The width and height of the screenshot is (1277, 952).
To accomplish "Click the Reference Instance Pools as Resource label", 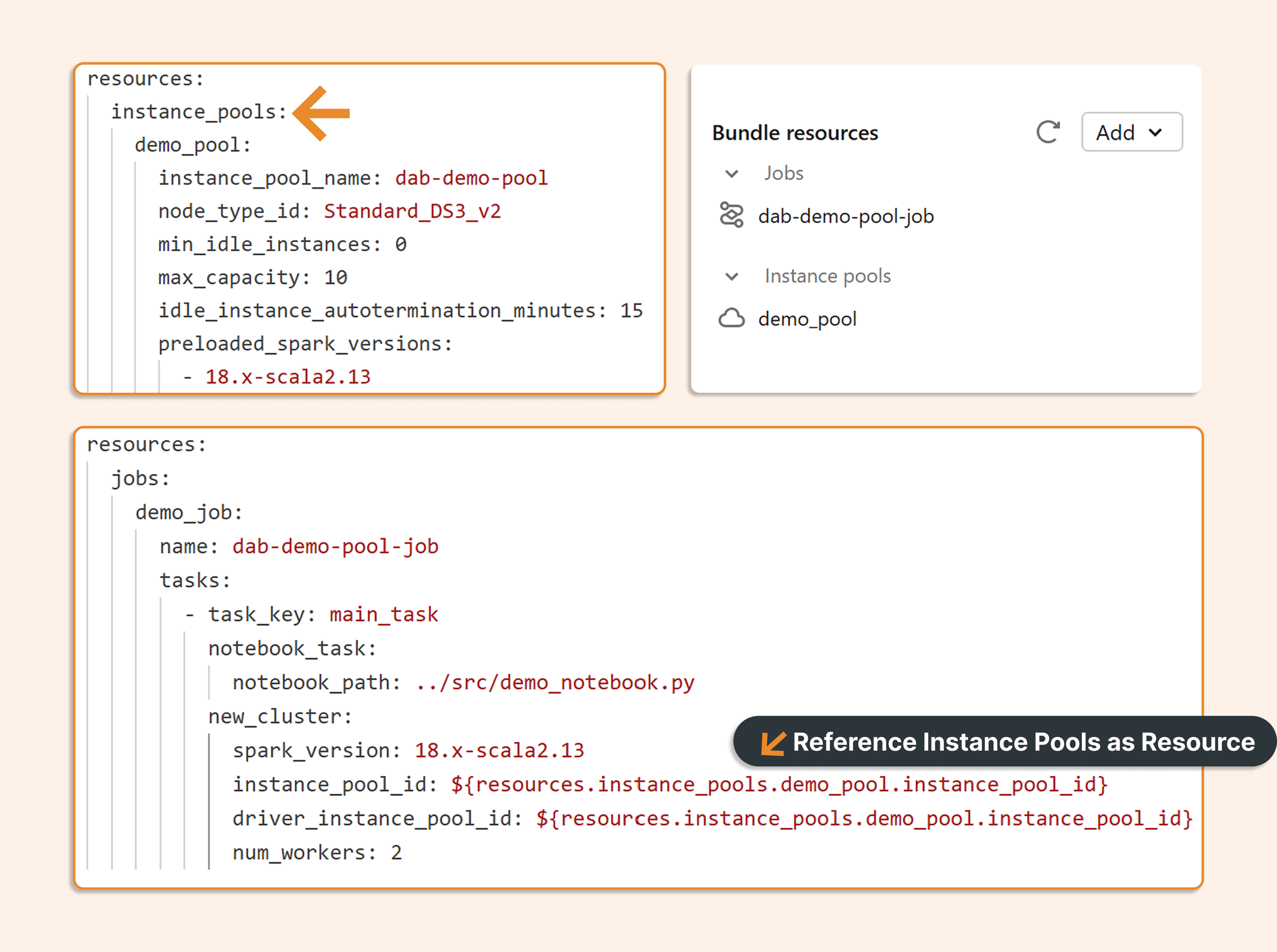I will point(1024,742).
